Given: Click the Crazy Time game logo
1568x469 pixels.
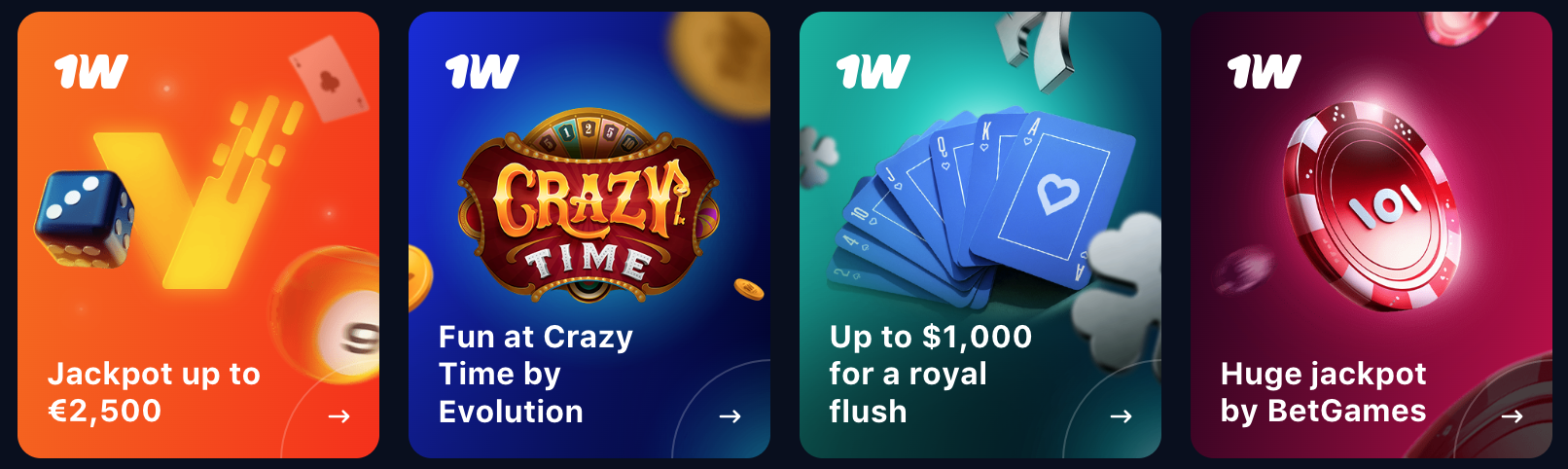Looking at the screenshot, I should tap(588, 205).
